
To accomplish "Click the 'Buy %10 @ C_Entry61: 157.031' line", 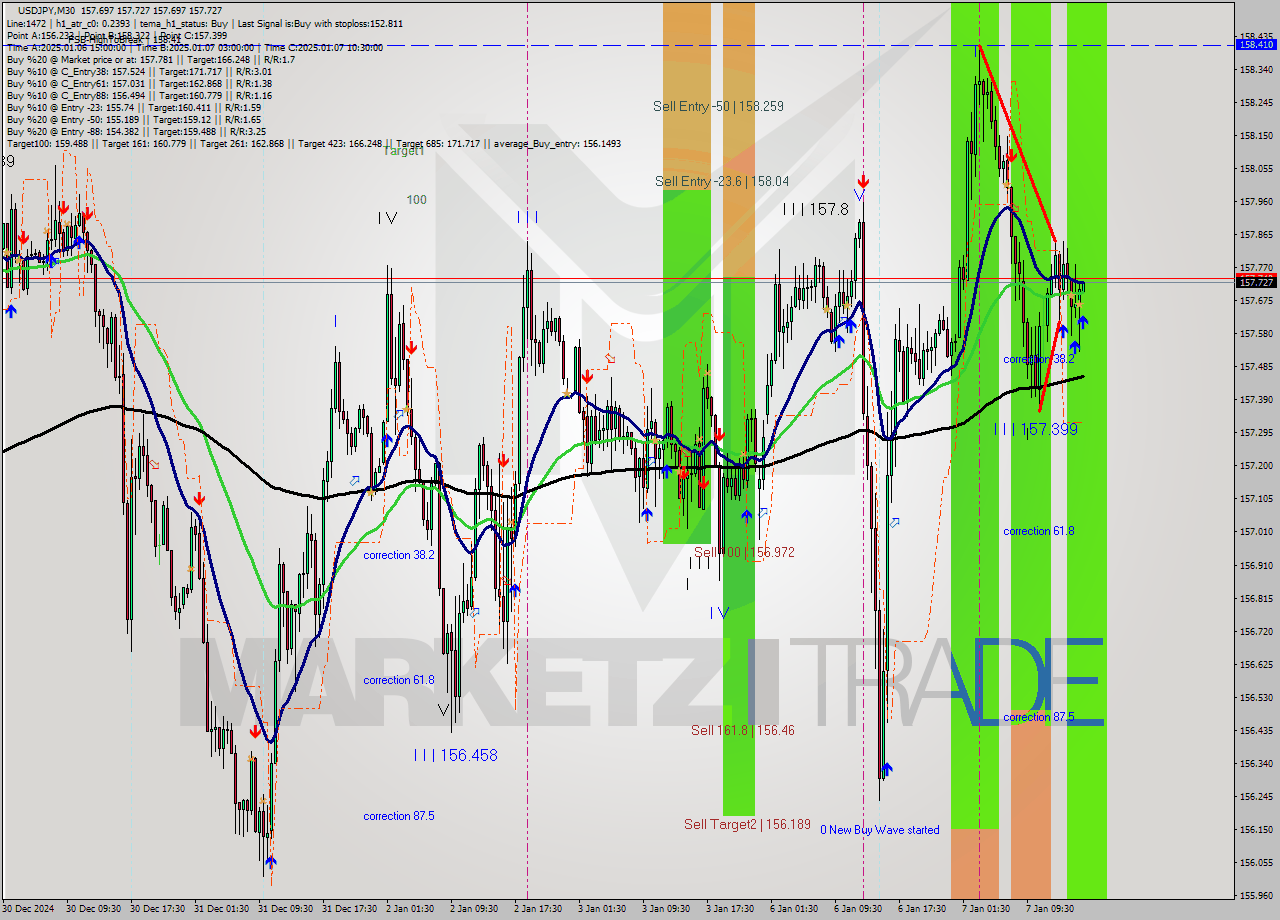I will 139,84.
